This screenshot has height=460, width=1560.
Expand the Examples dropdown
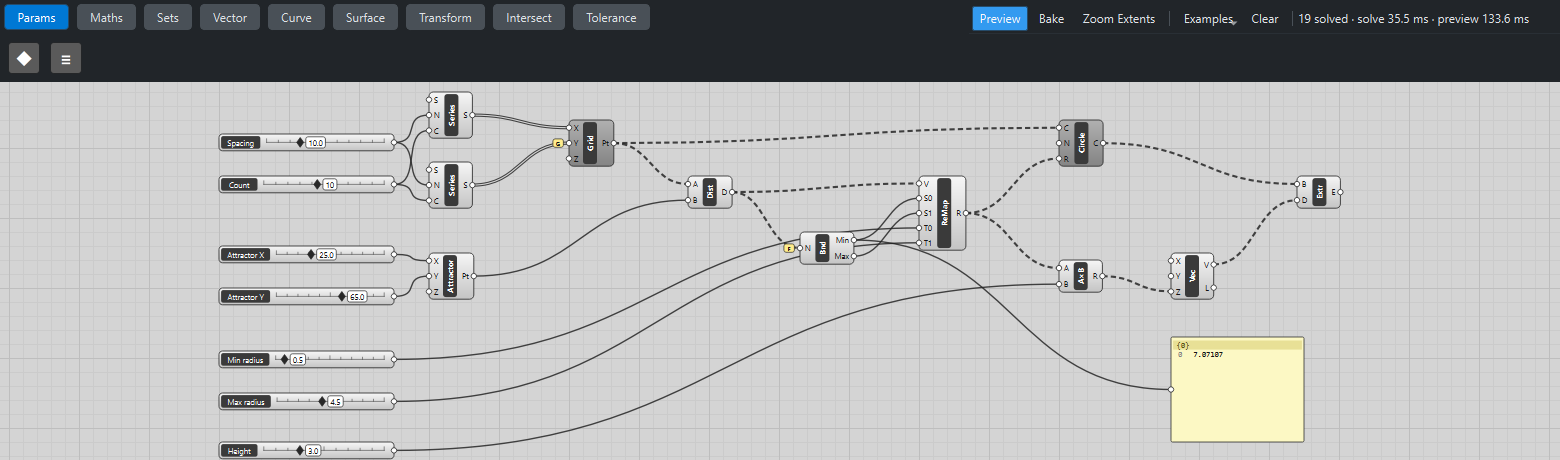(1208, 18)
